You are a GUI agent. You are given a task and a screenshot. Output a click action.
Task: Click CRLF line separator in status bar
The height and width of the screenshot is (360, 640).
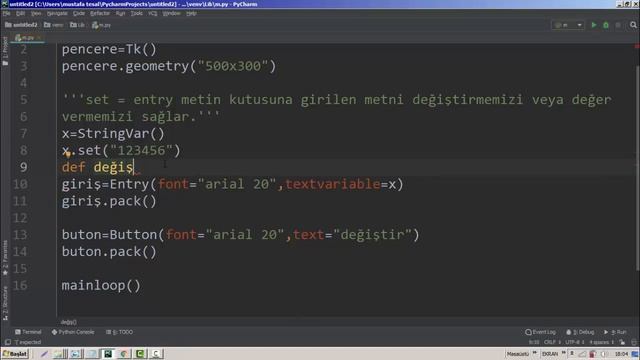coord(551,342)
